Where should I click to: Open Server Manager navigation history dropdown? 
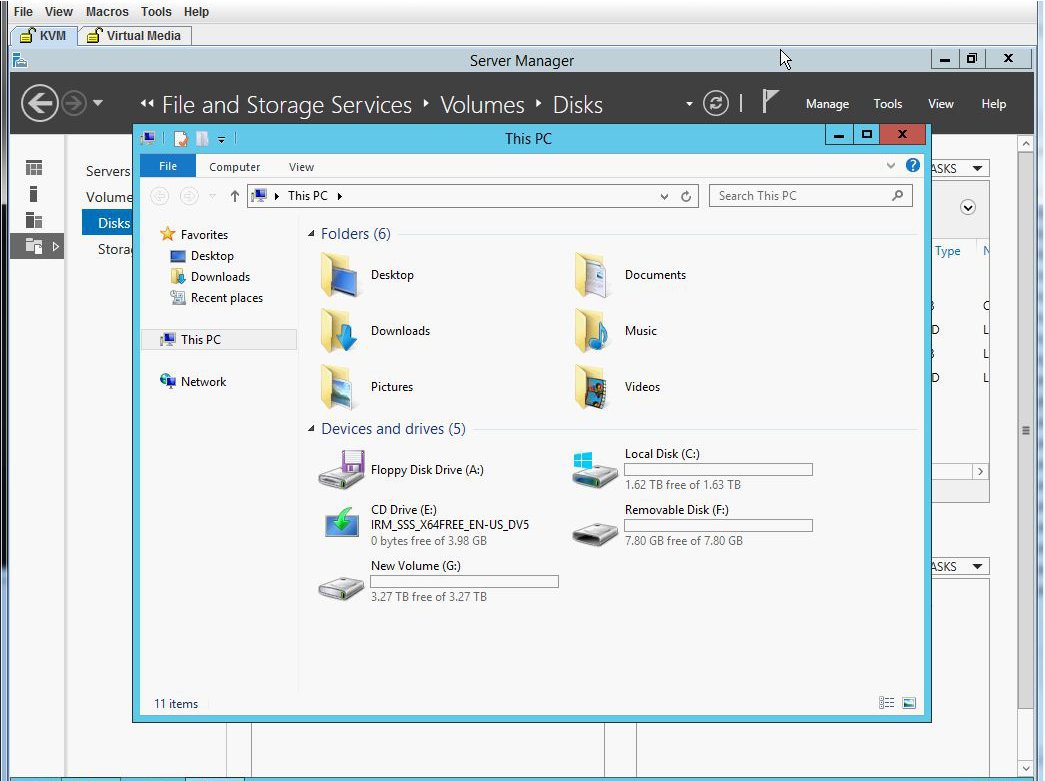pos(98,103)
